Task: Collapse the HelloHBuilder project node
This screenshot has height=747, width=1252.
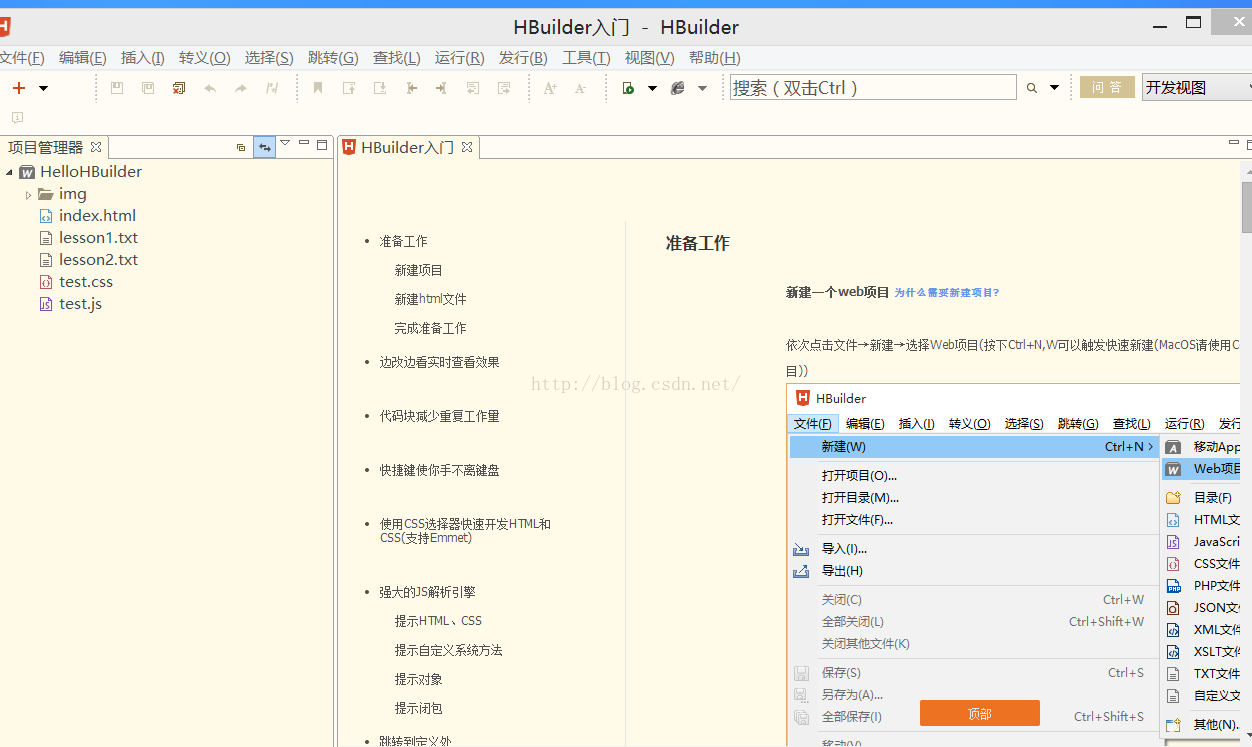Action: point(9,172)
